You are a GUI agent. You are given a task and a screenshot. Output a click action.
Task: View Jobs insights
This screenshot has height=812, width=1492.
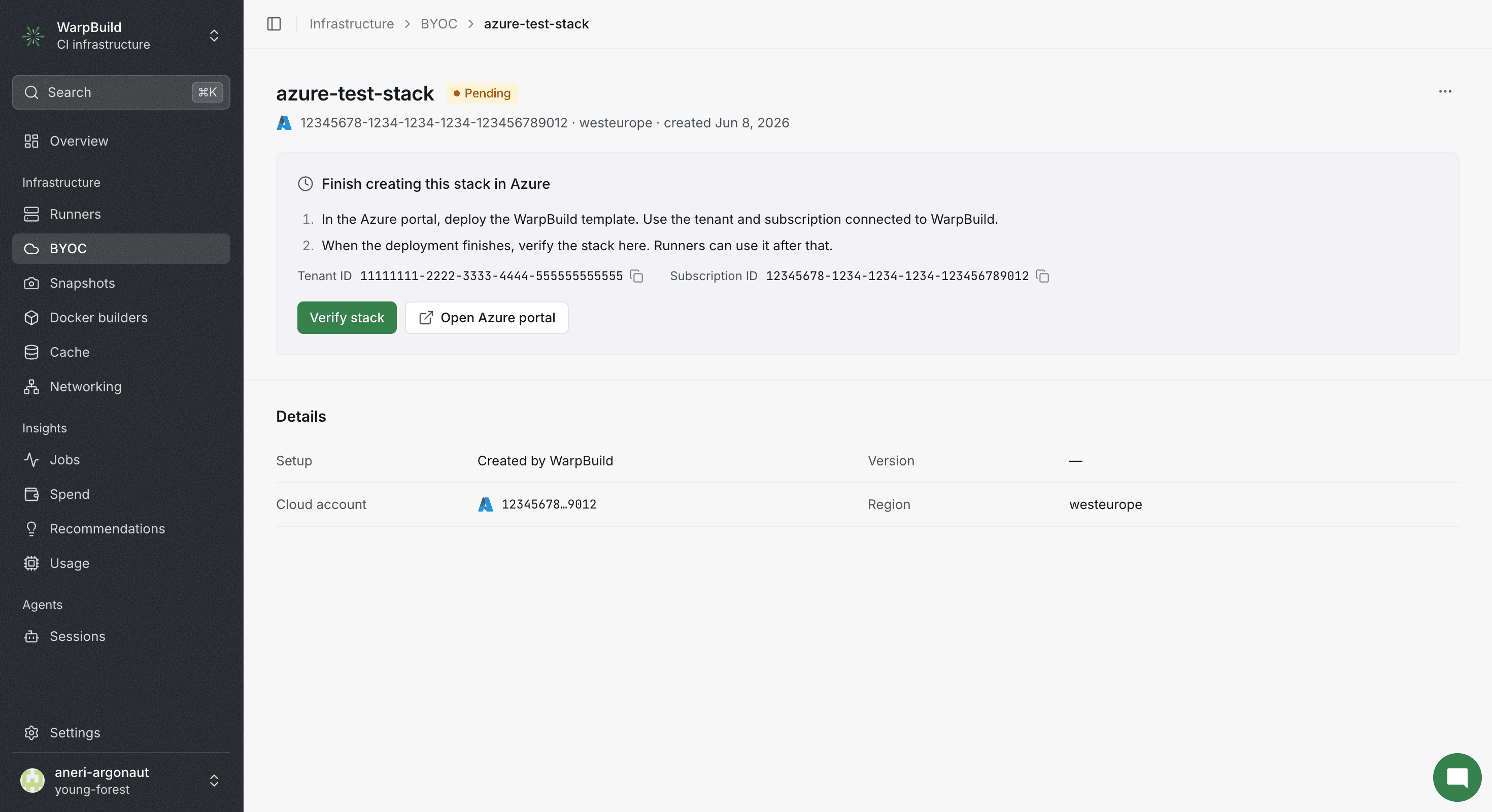(121, 460)
